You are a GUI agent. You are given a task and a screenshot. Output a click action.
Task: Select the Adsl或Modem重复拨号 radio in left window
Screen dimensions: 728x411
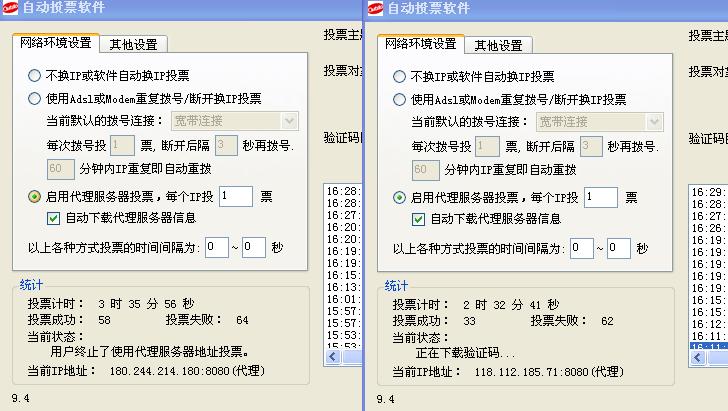tap(35, 99)
